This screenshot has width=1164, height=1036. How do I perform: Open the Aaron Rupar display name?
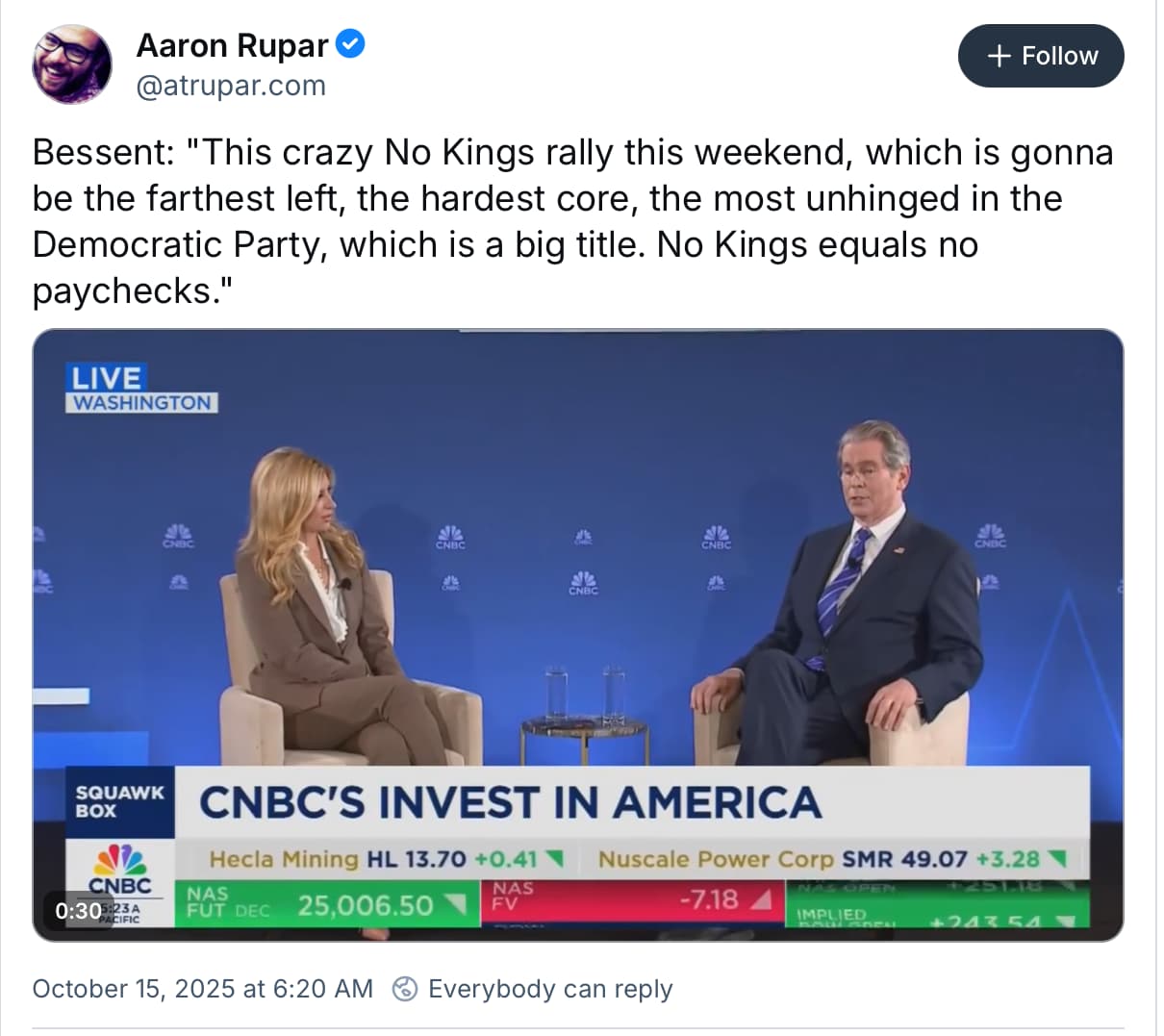232,45
